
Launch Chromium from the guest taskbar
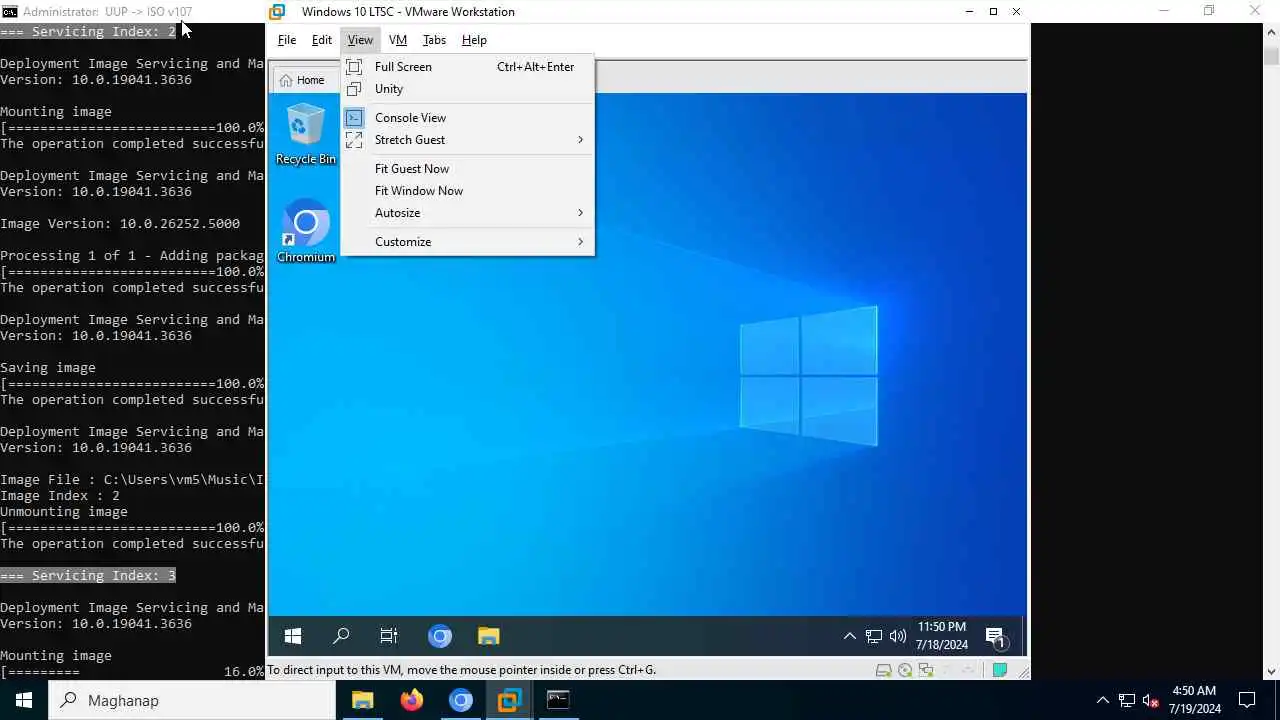440,636
